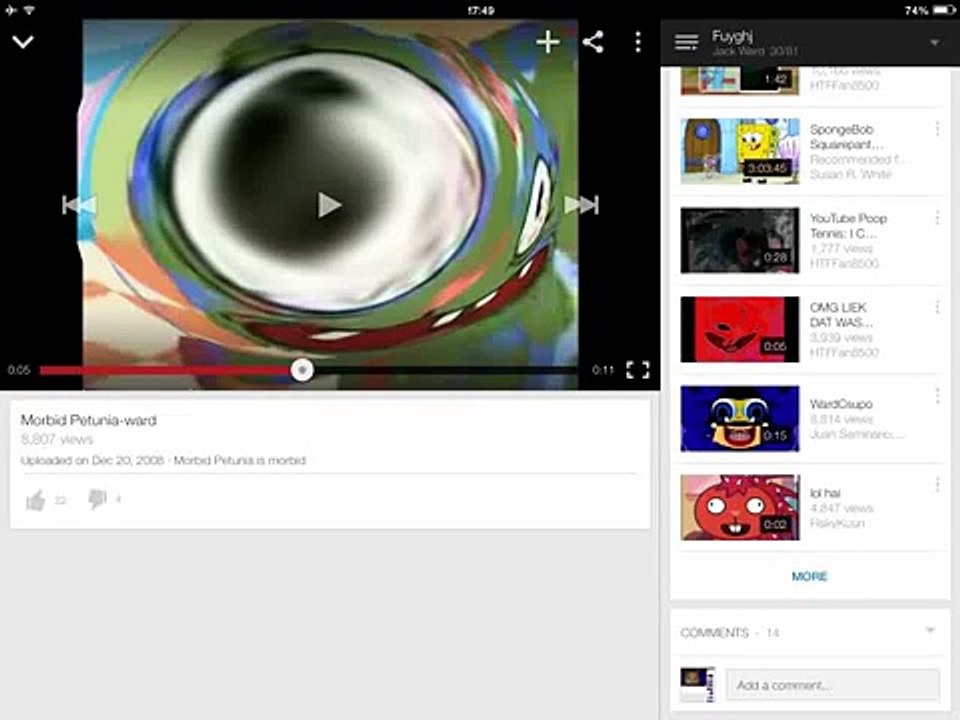The width and height of the screenshot is (960, 720).
Task: Open the YouTube Poop Tennis video thumbnail
Action: click(x=740, y=240)
